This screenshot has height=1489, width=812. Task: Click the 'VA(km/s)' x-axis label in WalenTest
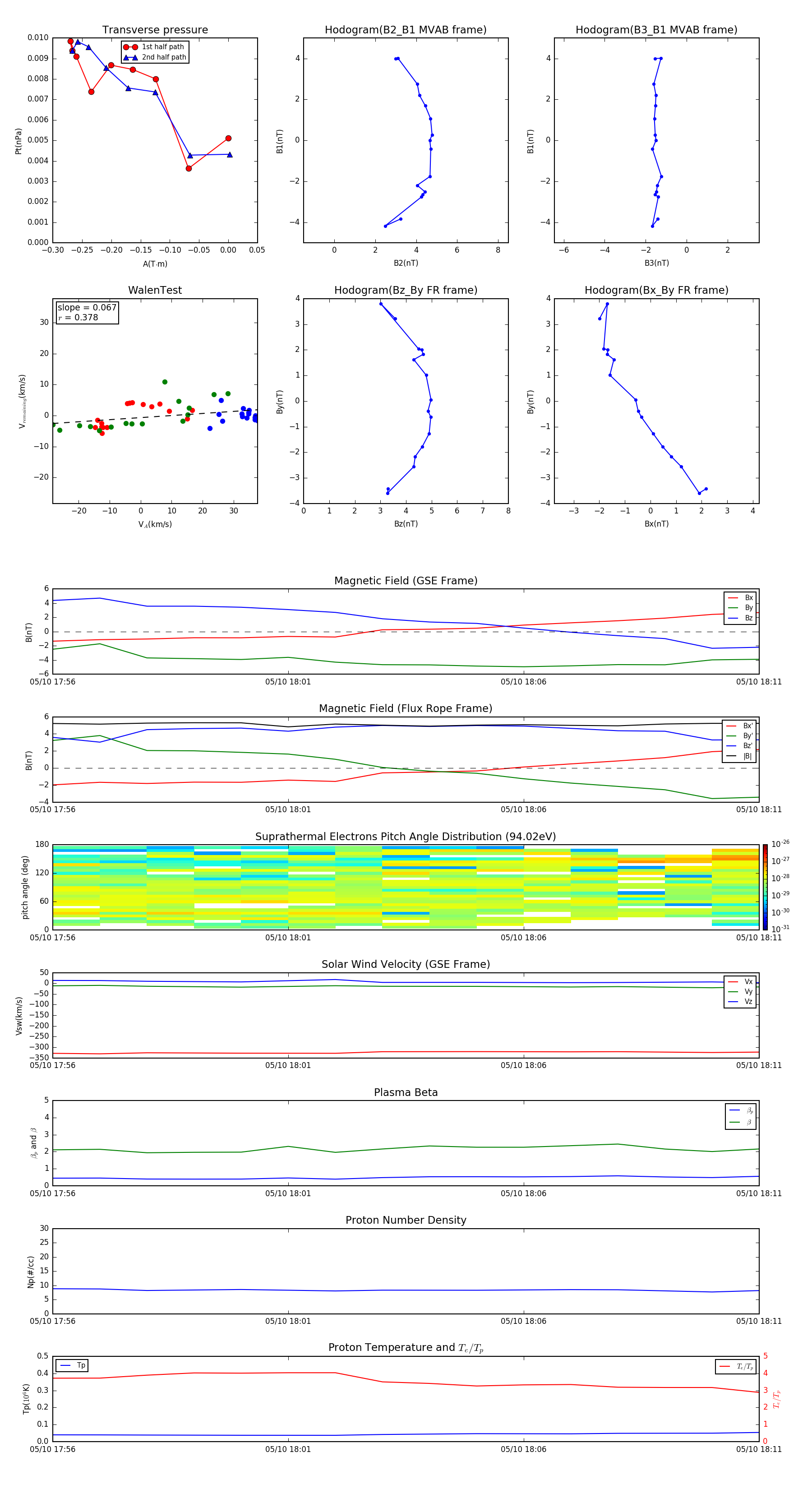[155, 524]
